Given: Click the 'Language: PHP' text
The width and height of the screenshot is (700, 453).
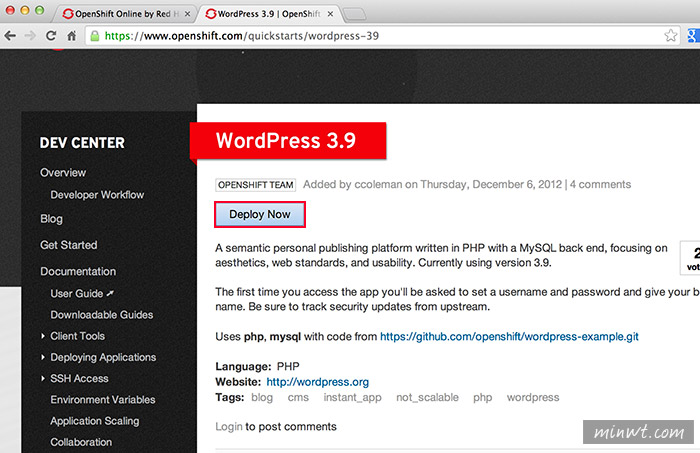Looking at the screenshot, I should (257, 366).
